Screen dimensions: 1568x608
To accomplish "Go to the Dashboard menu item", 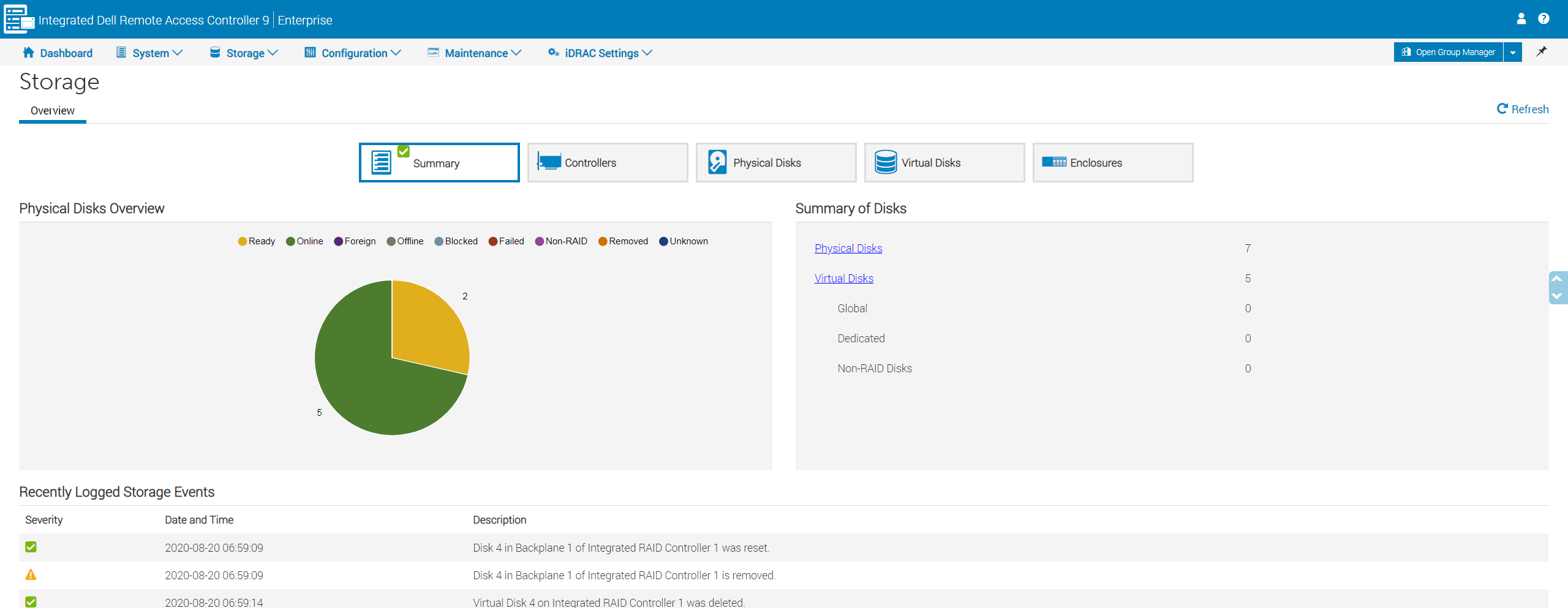I will [x=66, y=53].
